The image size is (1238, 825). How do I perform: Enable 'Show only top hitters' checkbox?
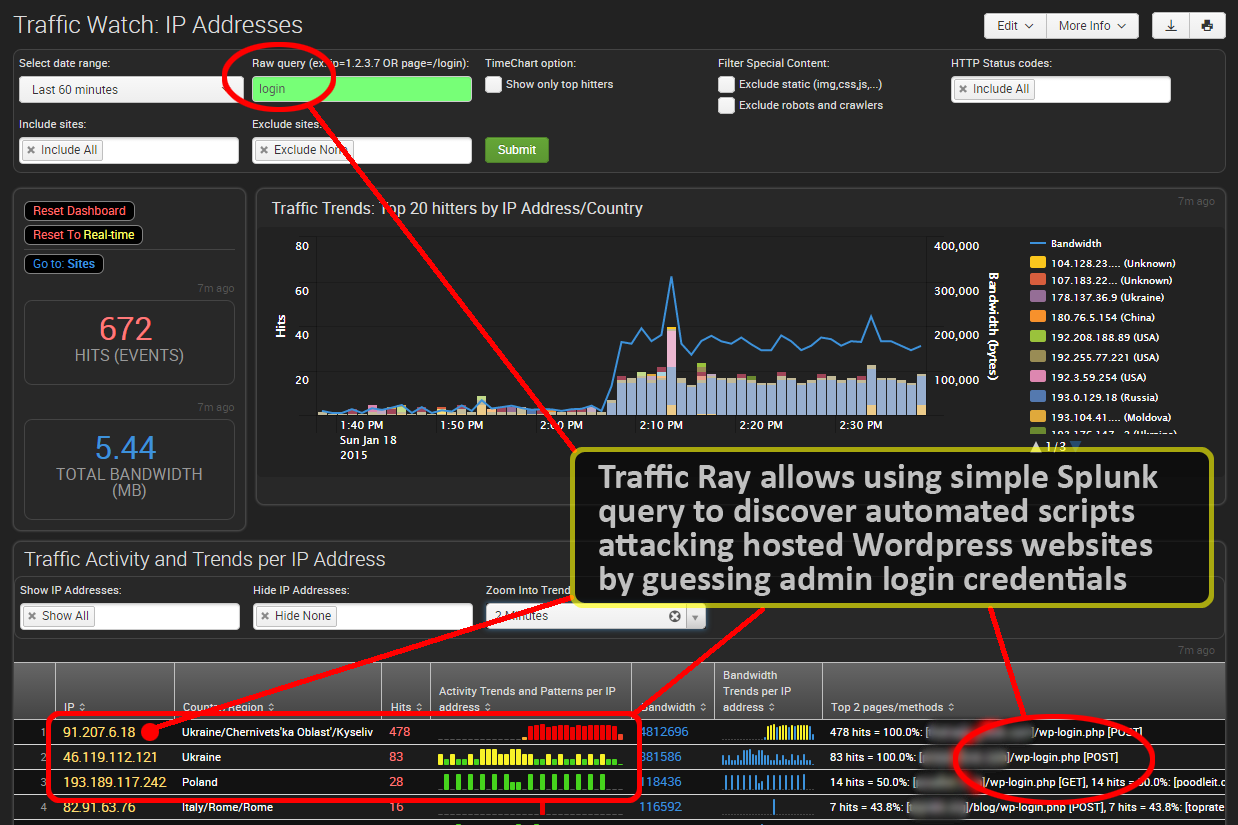[493, 85]
